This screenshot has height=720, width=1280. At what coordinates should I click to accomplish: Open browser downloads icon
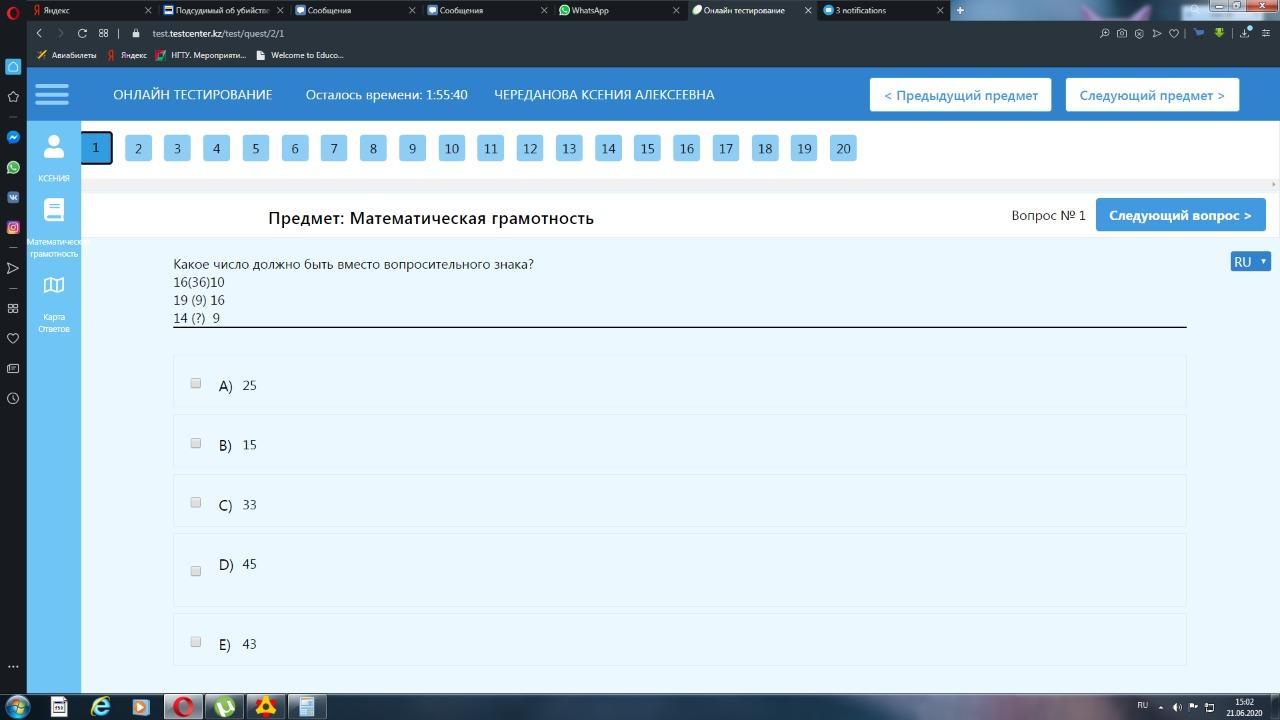coord(1245,33)
